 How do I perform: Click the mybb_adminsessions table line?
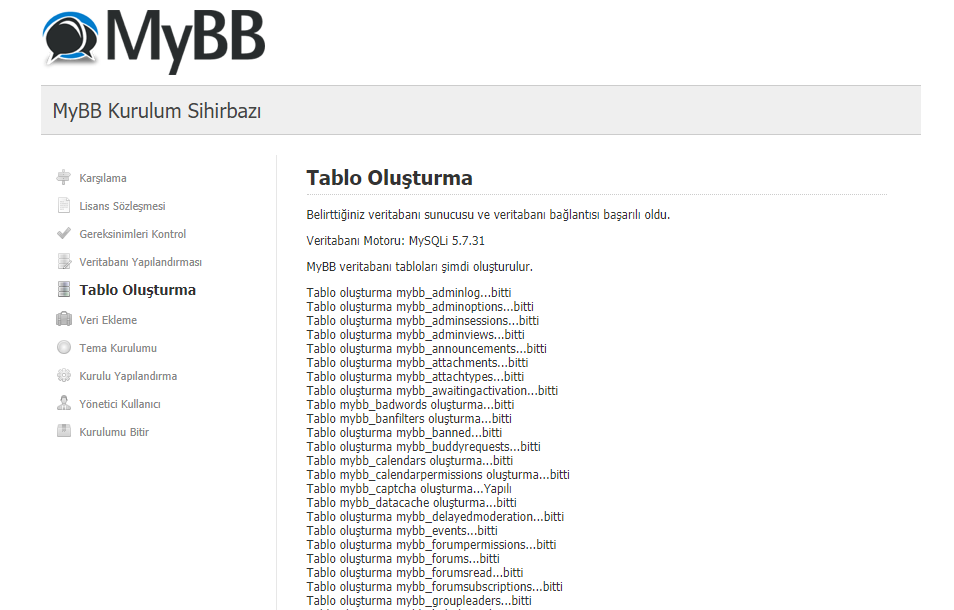pos(423,321)
